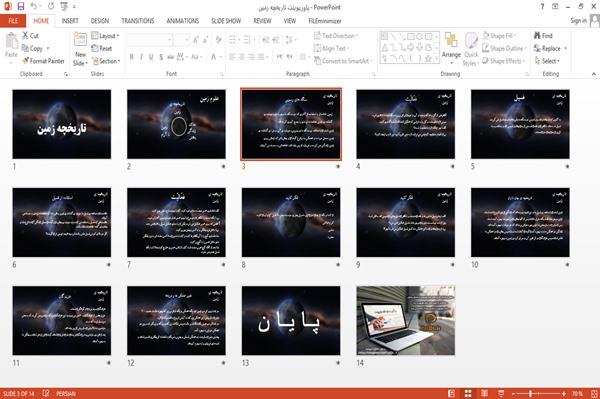Screen dimensions: 600x399
Task: Adjust the zoom slider
Action: point(530,393)
